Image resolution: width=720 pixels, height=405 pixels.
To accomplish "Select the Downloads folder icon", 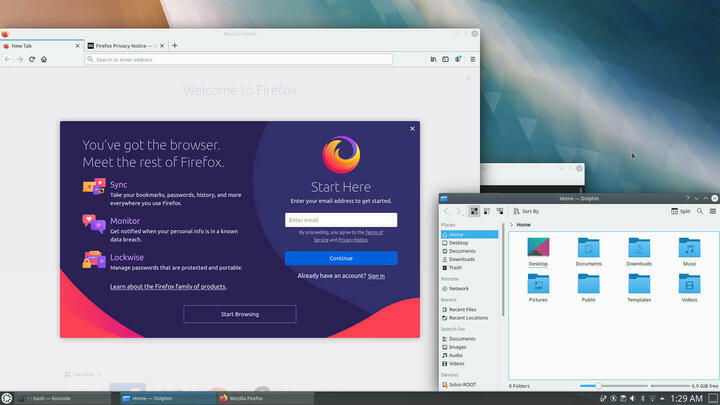I will coord(639,252).
